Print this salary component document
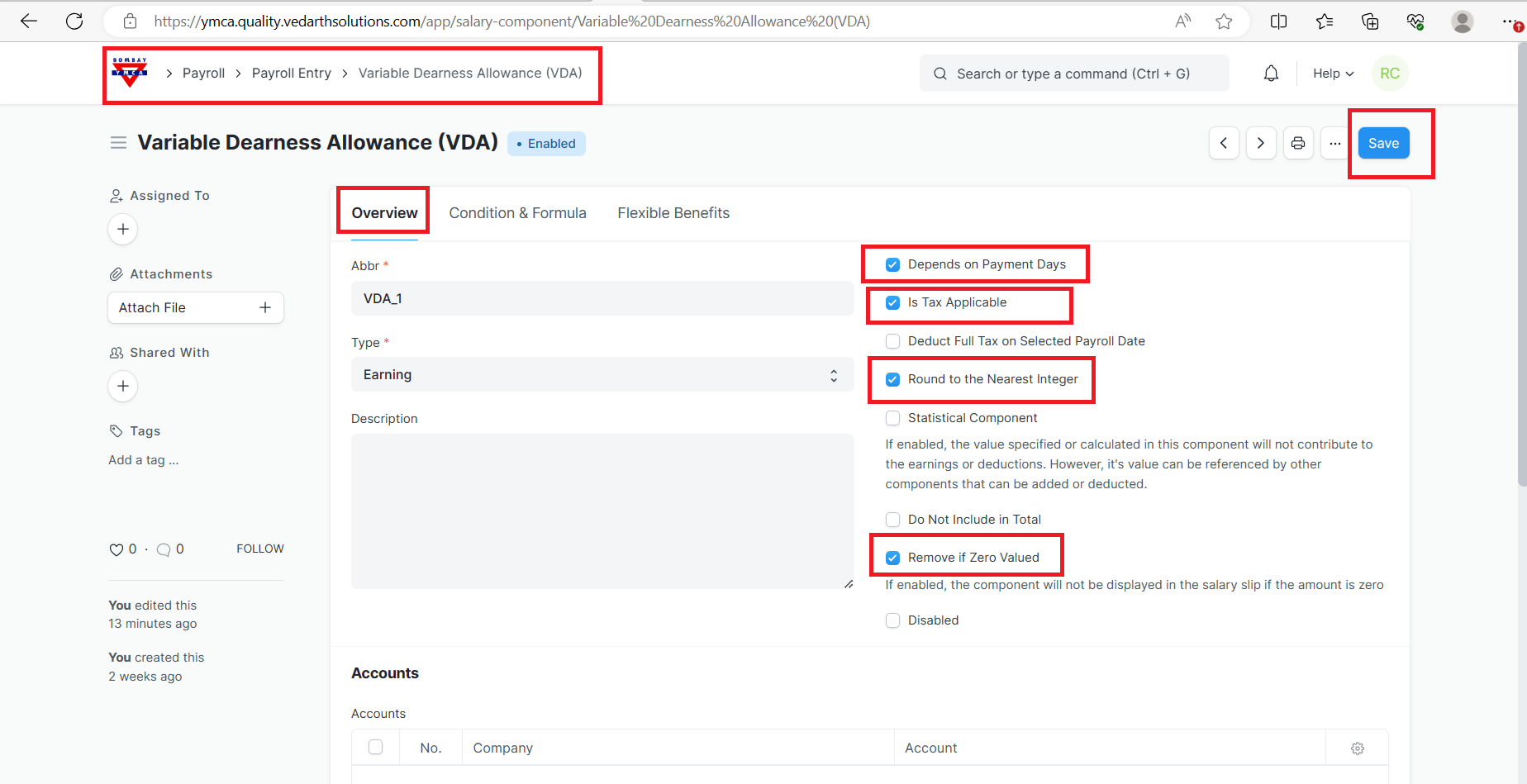This screenshot has height=784, width=1527. click(1298, 143)
